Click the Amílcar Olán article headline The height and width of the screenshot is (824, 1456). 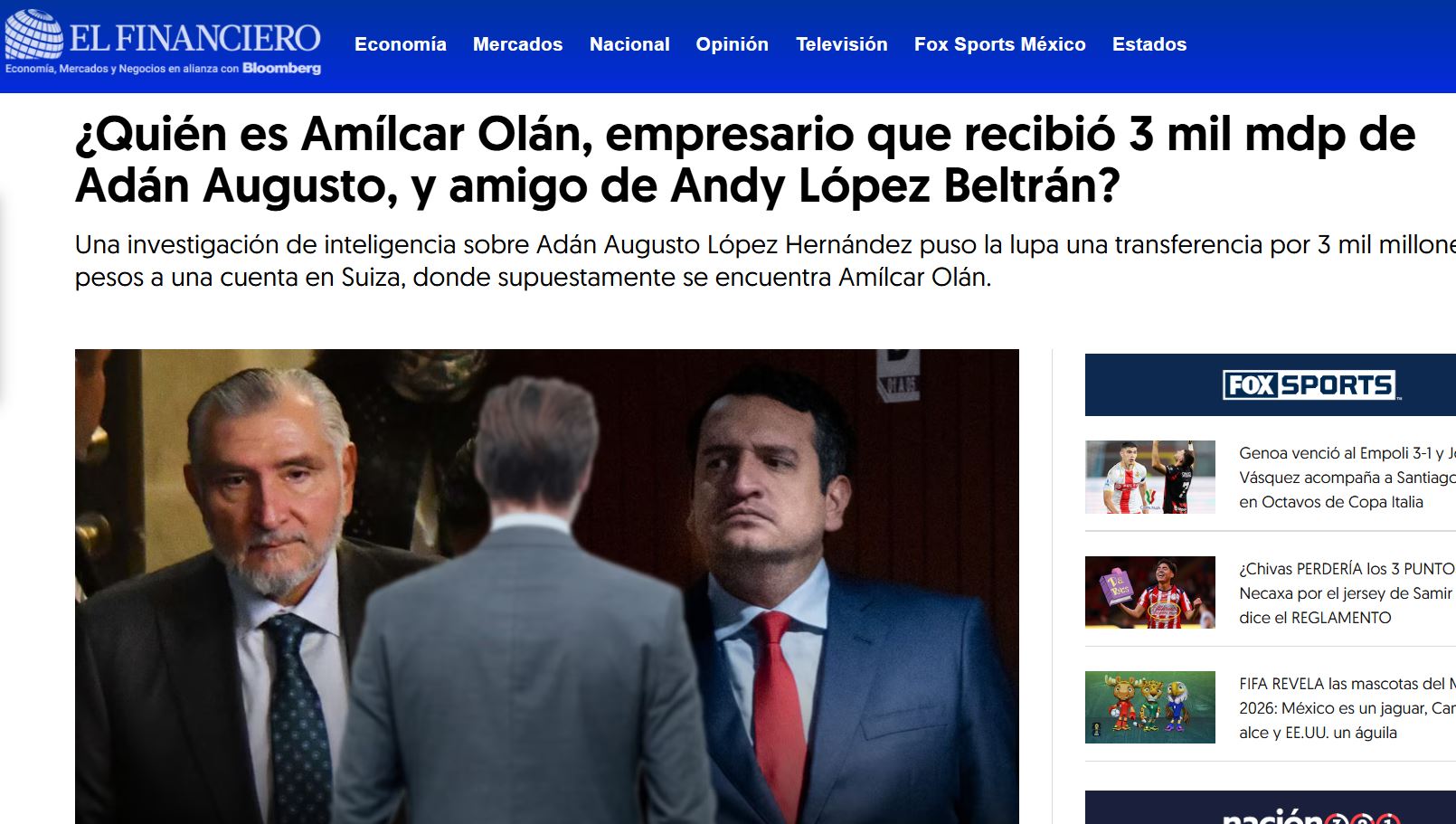[745, 160]
